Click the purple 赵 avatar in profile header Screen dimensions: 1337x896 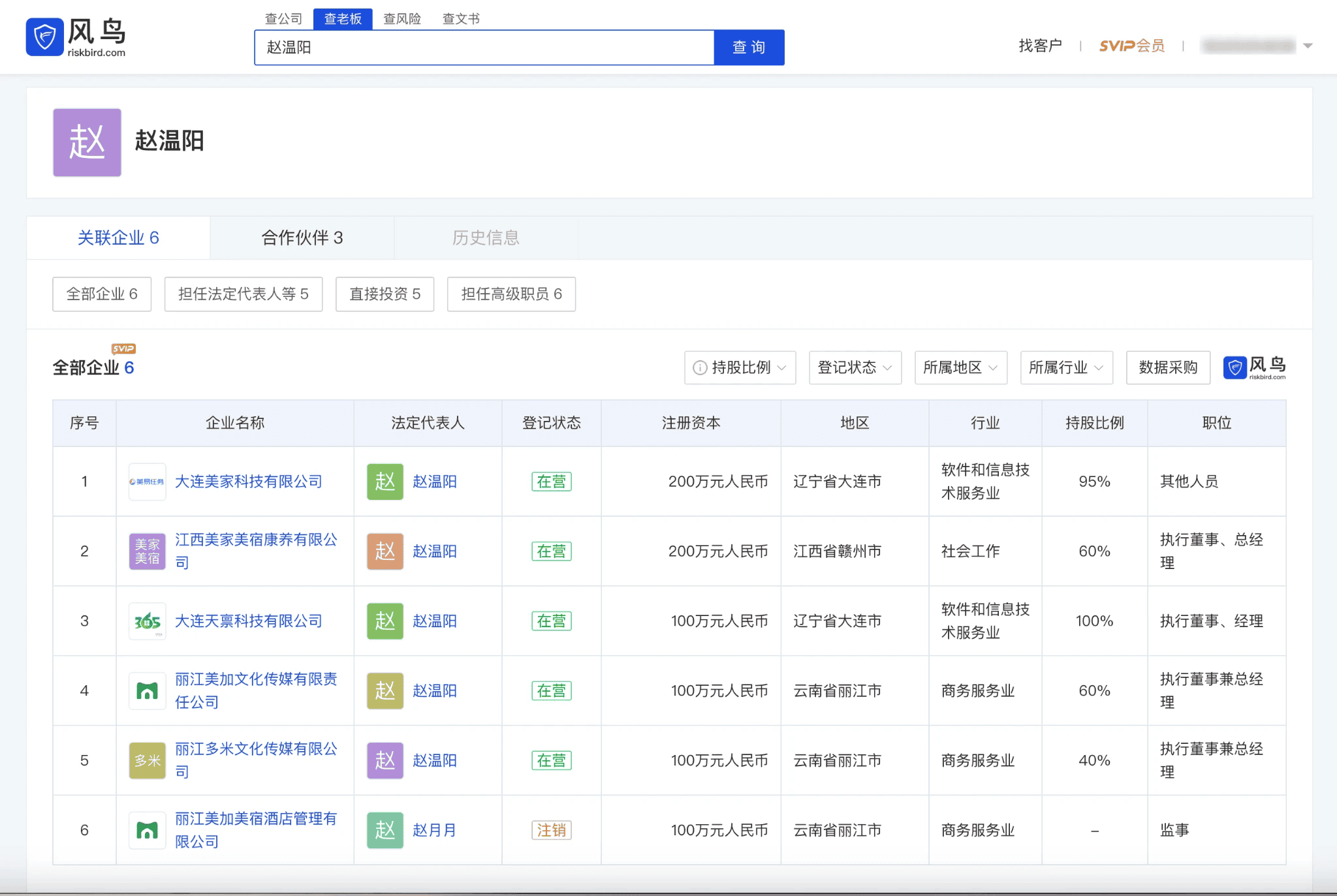(x=87, y=142)
